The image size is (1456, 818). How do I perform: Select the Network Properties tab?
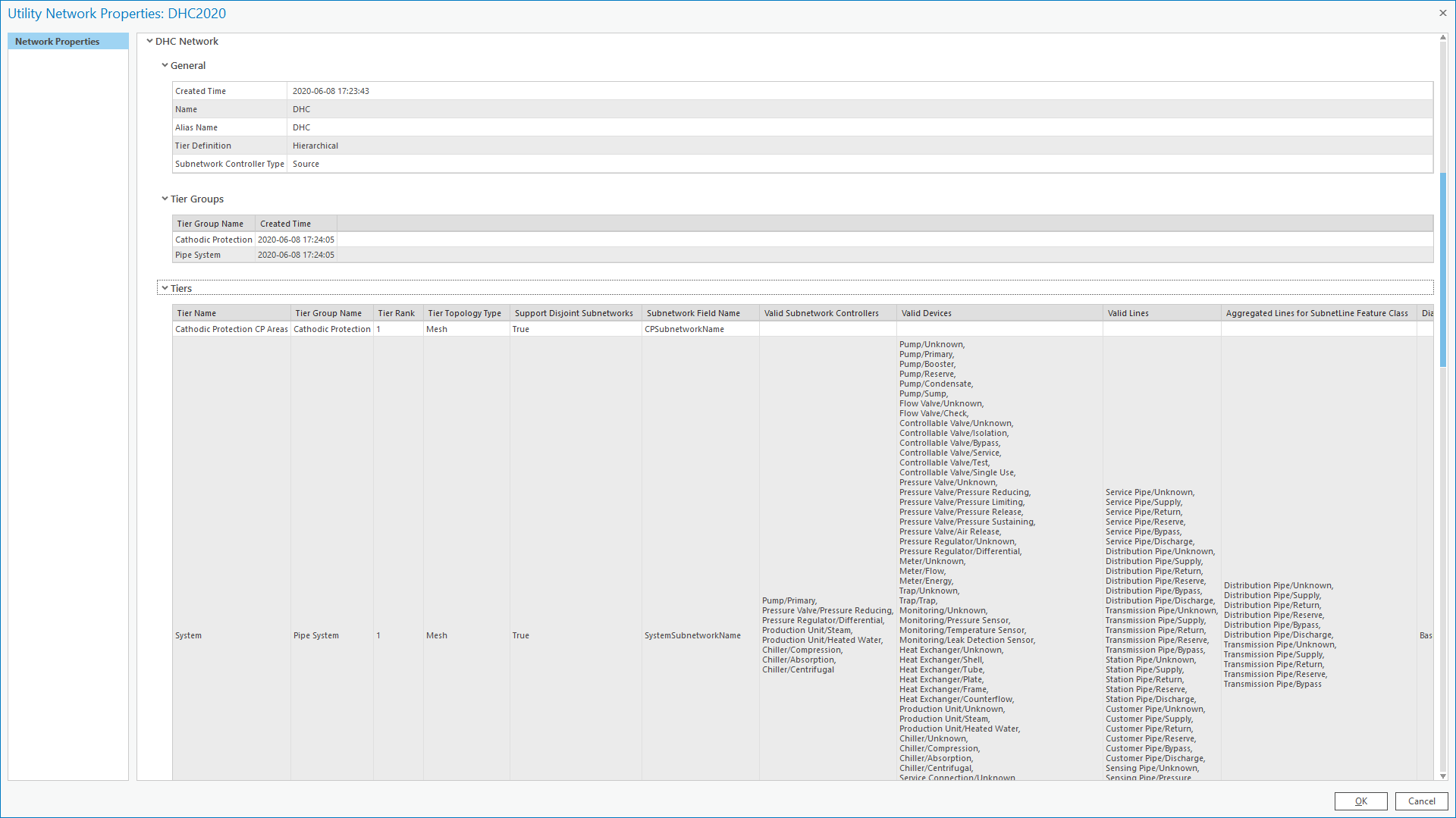coord(68,42)
